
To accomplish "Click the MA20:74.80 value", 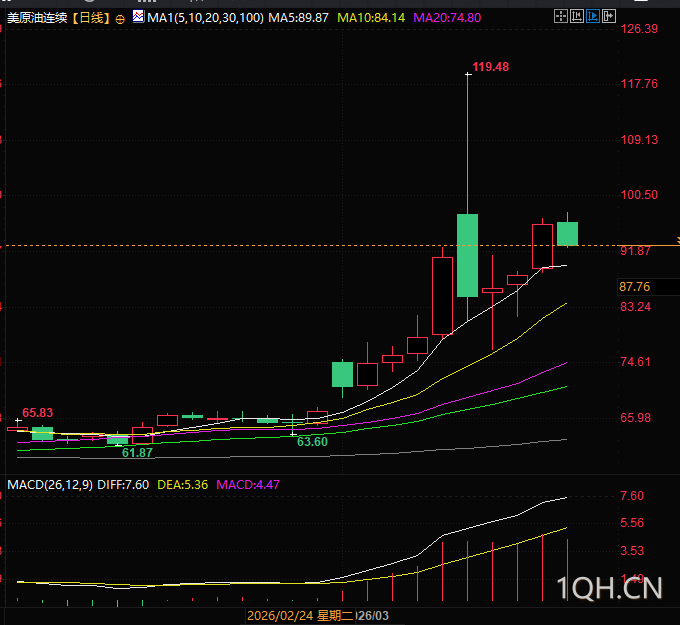I will point(447,18).
